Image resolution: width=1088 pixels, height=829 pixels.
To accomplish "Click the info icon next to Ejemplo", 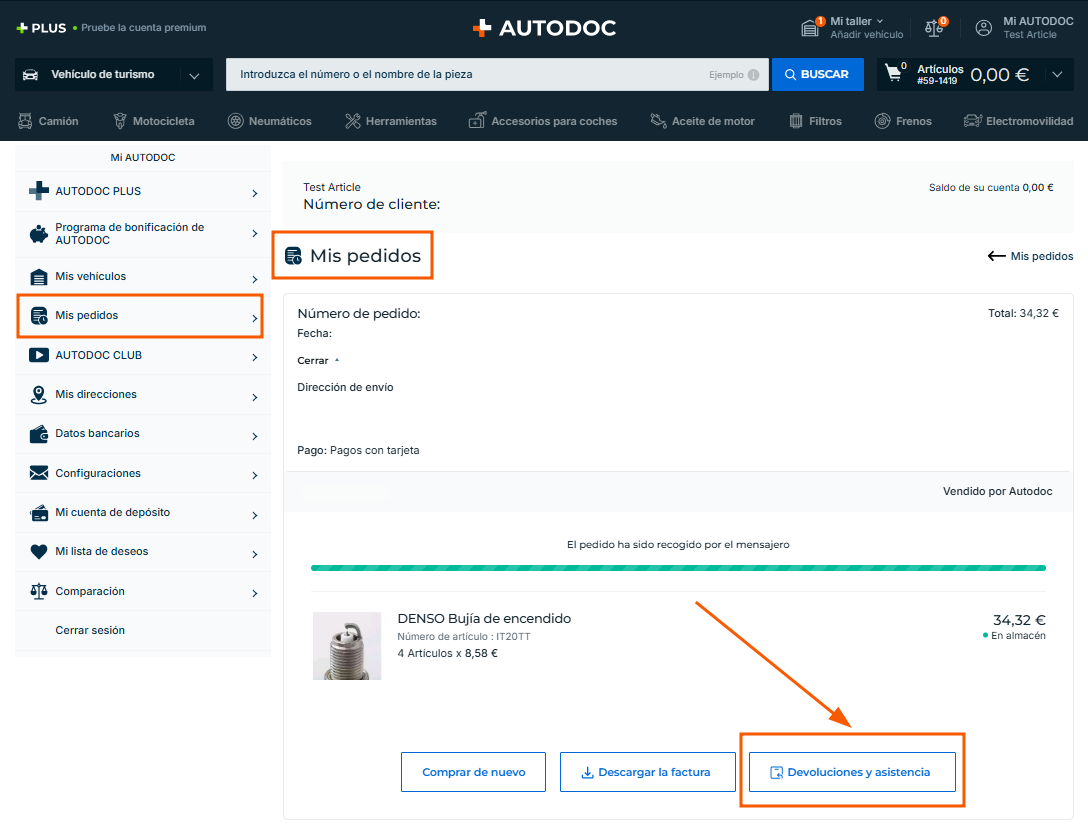I will [x=752, y=75].
